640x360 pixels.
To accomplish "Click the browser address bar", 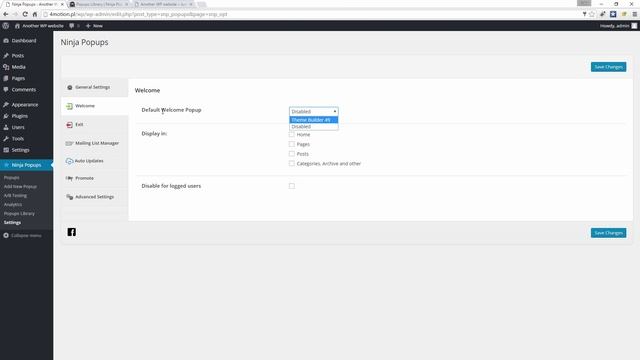I will click(x=310, y=14).
